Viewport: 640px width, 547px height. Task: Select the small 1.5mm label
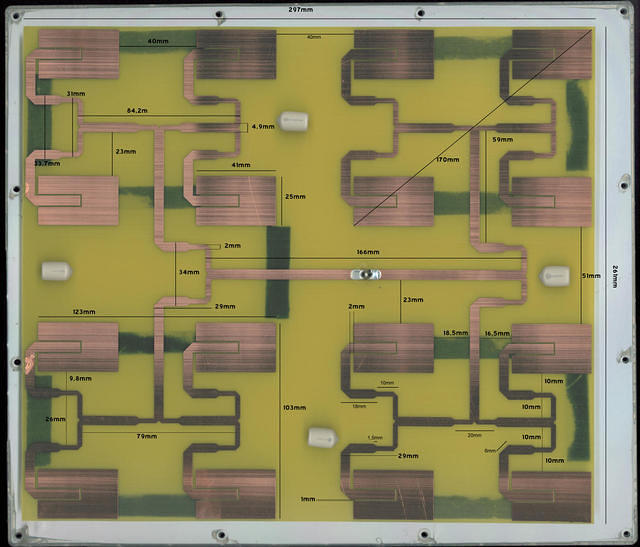click(375, 438)
